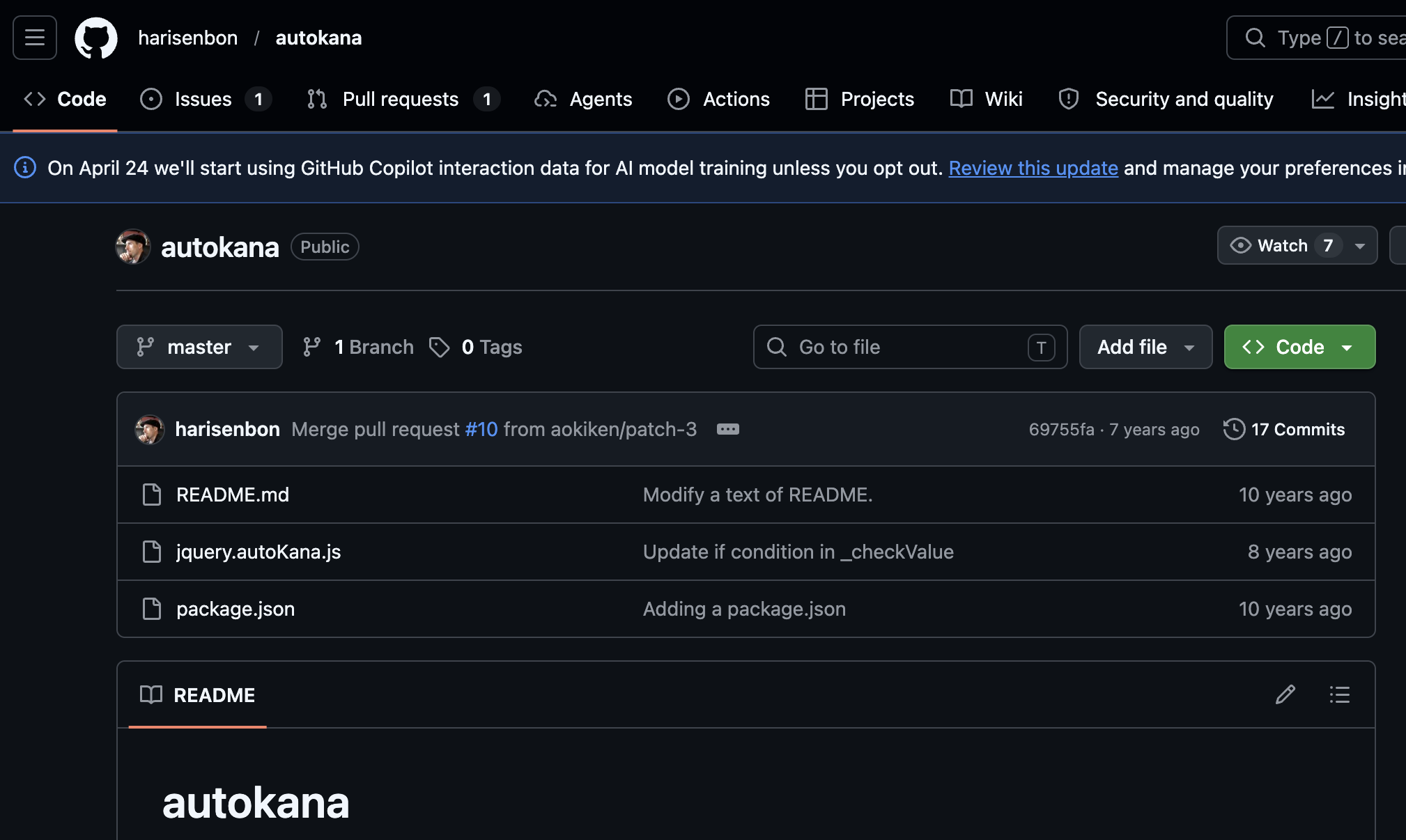Click the owner avatar next to autokana title
Screen dimensions: 1406x840
(x=133, y=247)
